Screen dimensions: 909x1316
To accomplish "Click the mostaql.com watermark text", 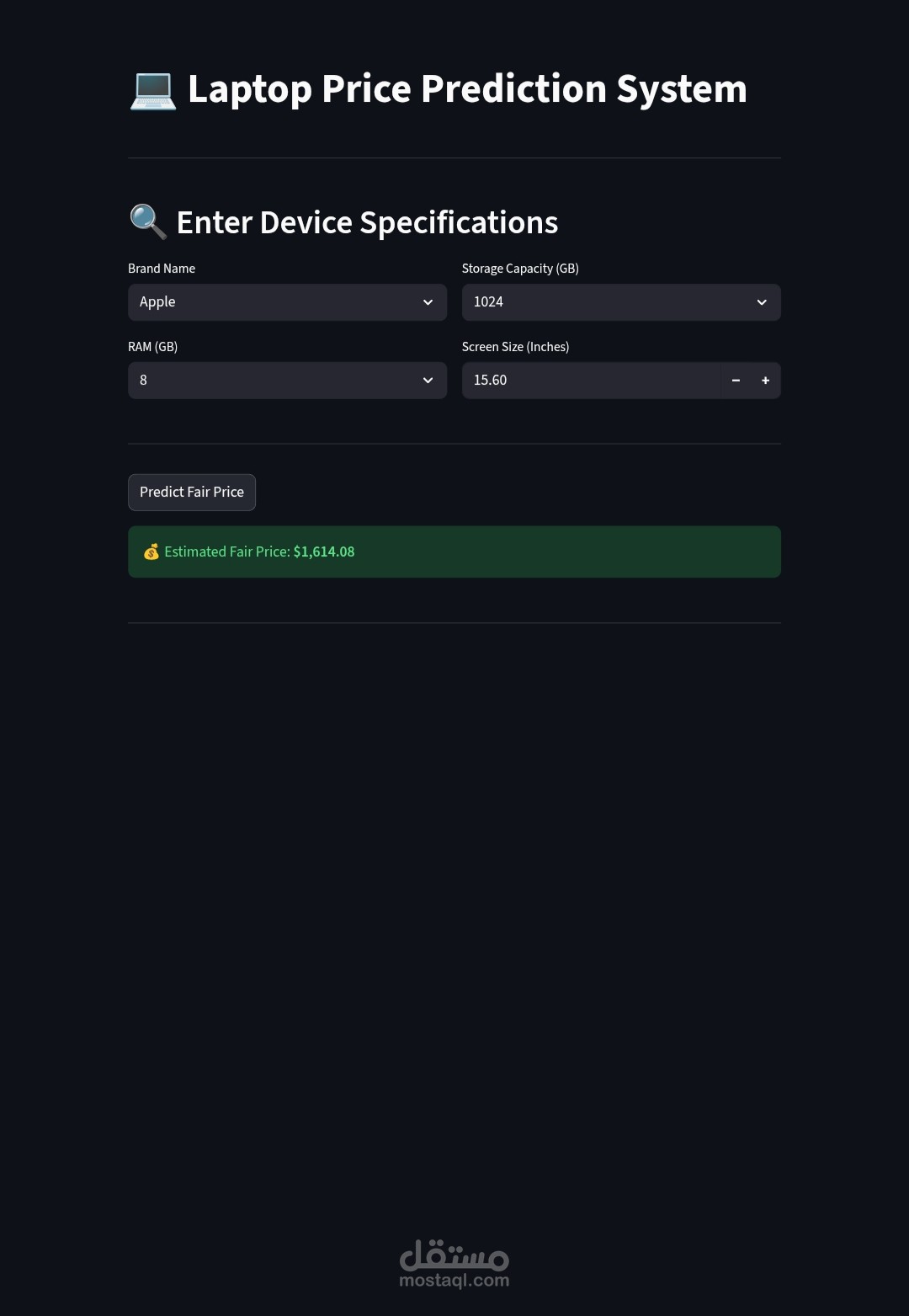I will pyautogui.click(x=454, y=1281).
